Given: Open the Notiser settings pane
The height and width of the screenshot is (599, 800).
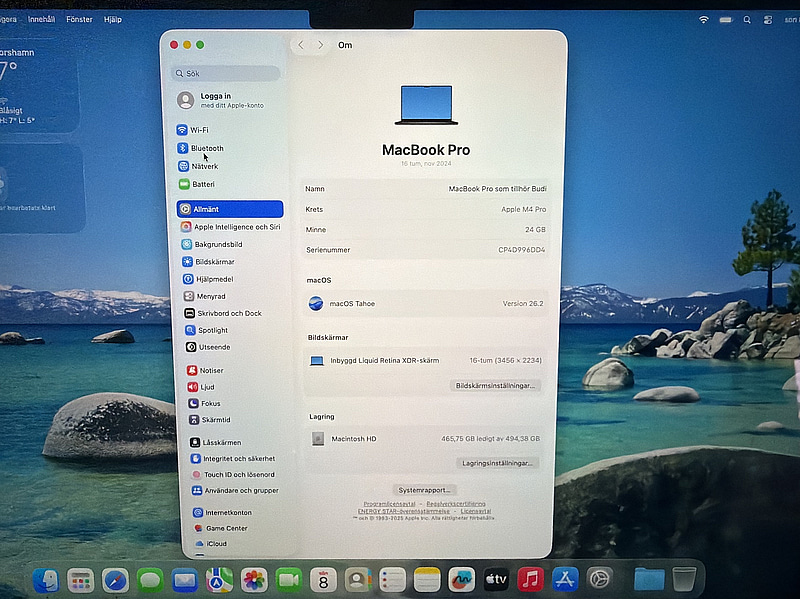Looking at the screenshot, I should pos(211,370).
